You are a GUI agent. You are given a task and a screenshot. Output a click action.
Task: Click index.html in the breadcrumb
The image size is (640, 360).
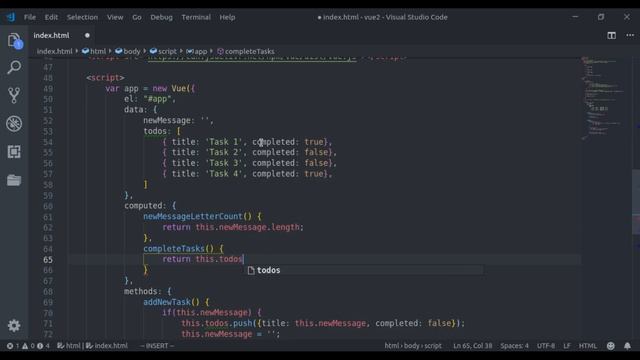[55, 51]
